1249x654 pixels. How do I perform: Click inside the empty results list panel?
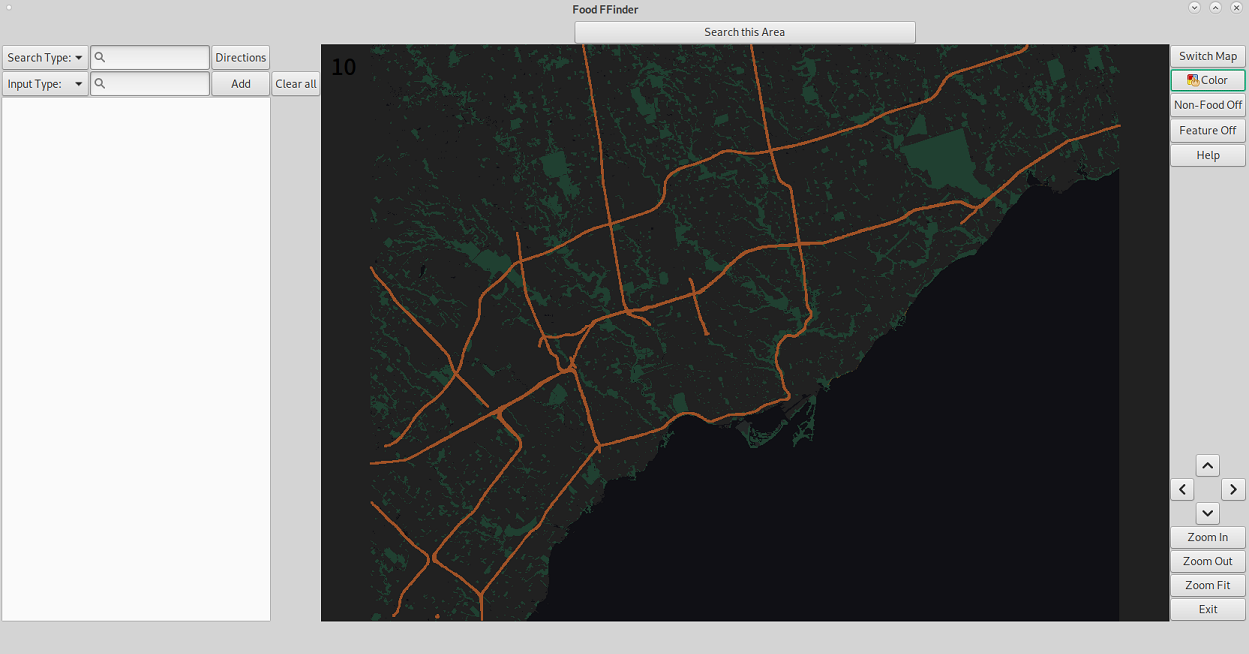pos(136,359)
